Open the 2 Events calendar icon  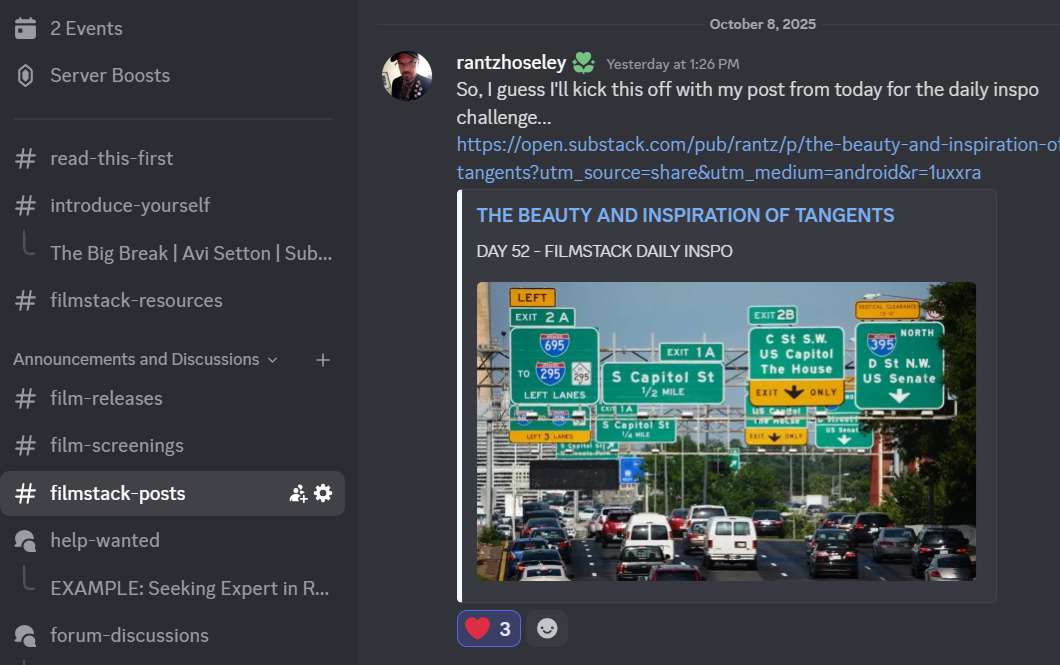pos(26,28)
